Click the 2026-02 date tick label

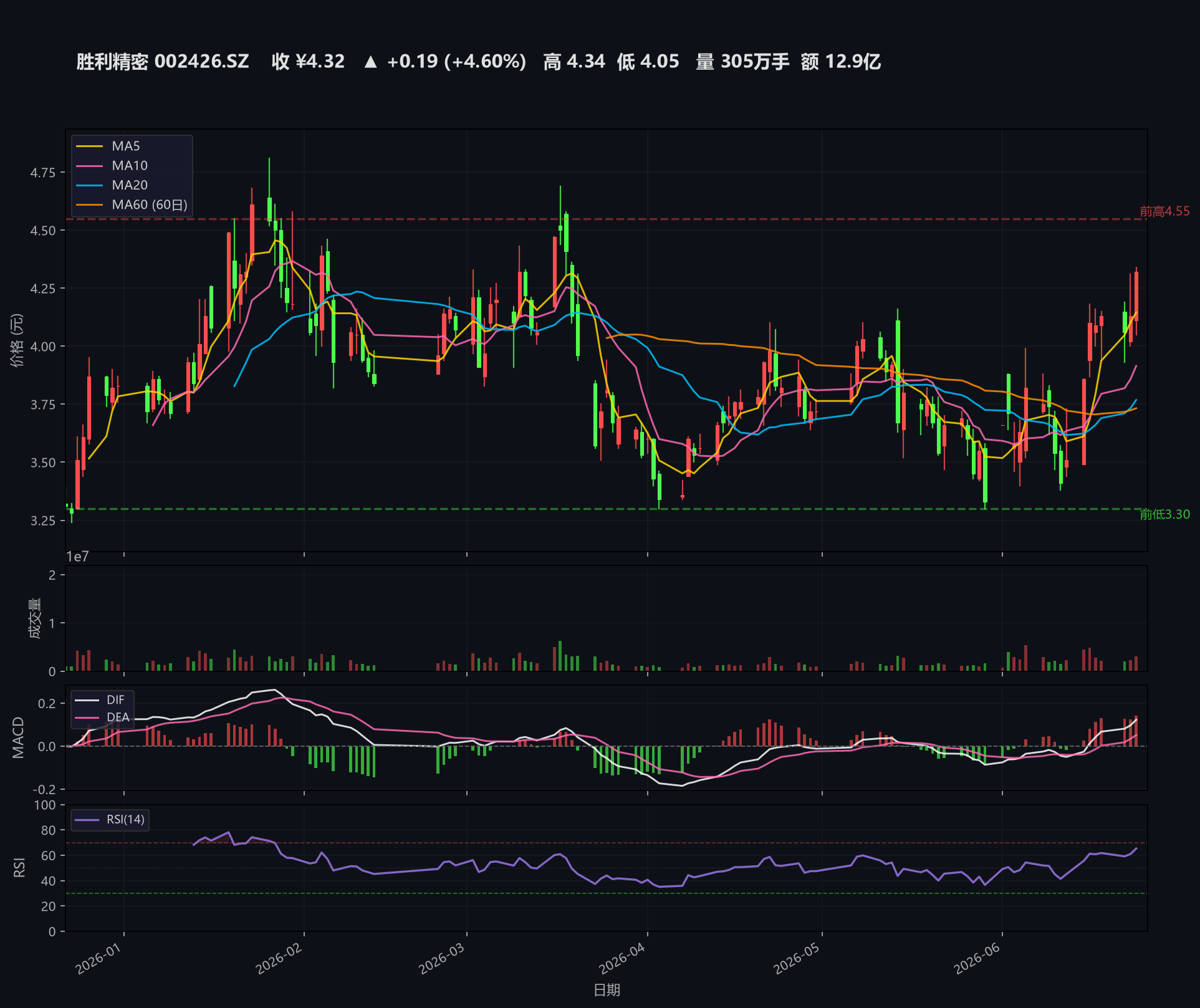pyautogui.click(x=279, y=958)
